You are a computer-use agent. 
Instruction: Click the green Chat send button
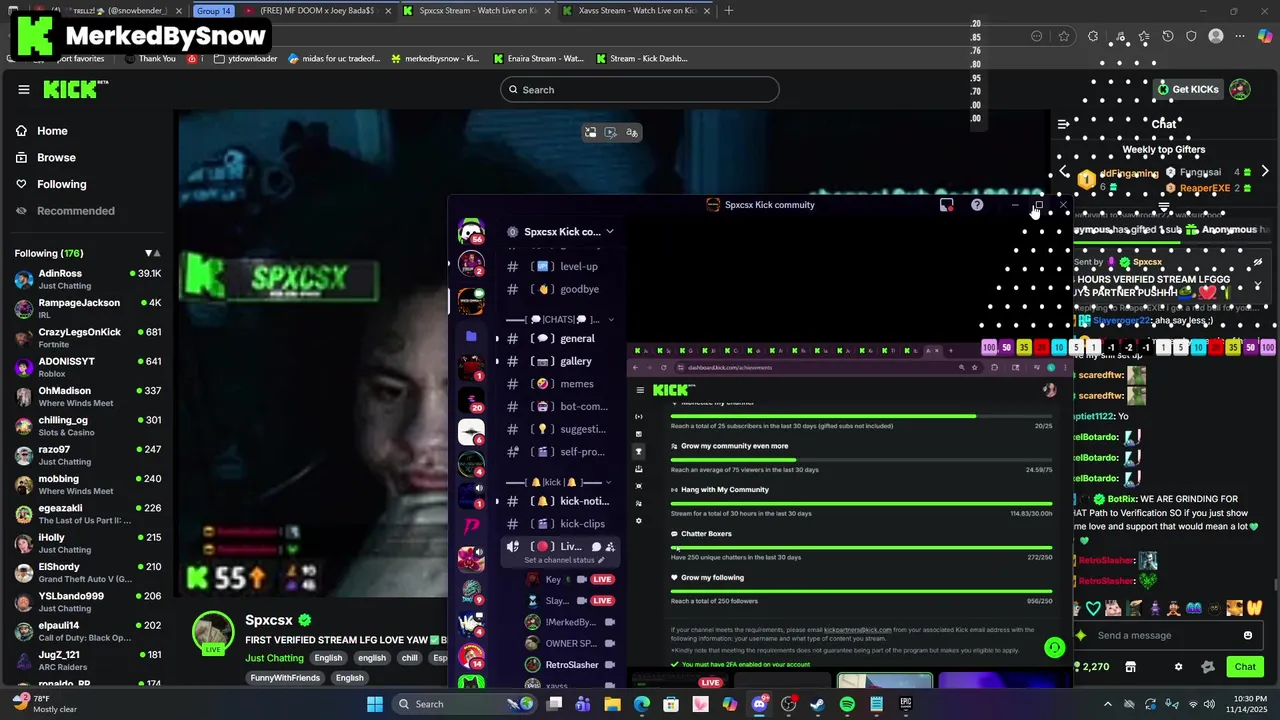coord(1245,667)
